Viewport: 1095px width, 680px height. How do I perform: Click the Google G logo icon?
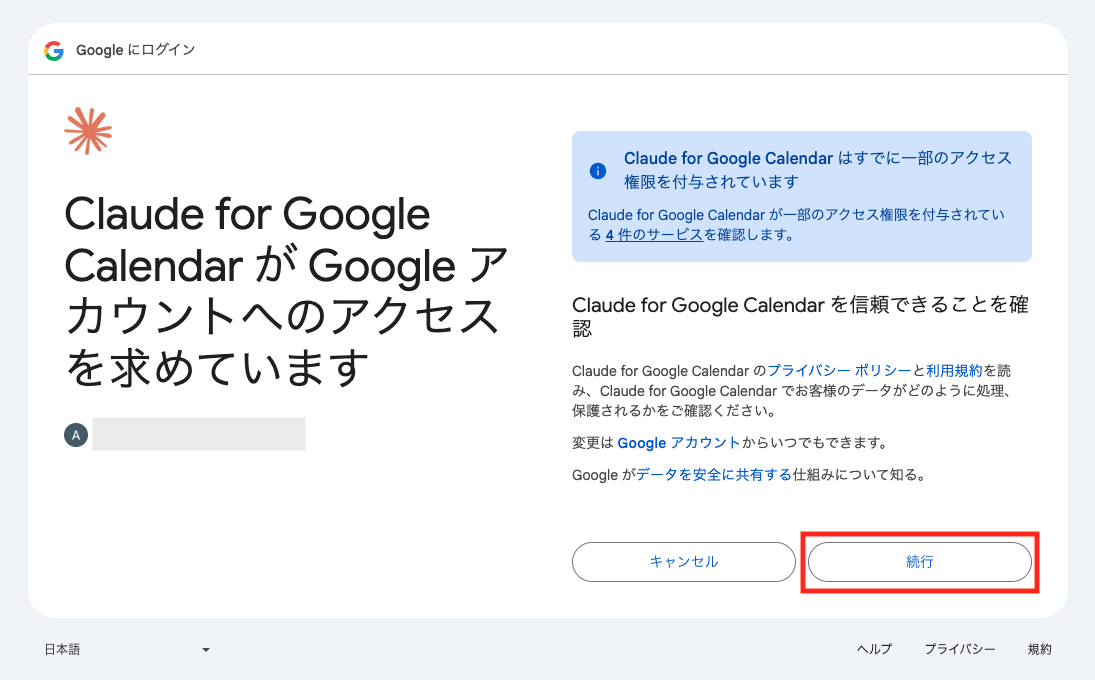(x=54, y=50)
